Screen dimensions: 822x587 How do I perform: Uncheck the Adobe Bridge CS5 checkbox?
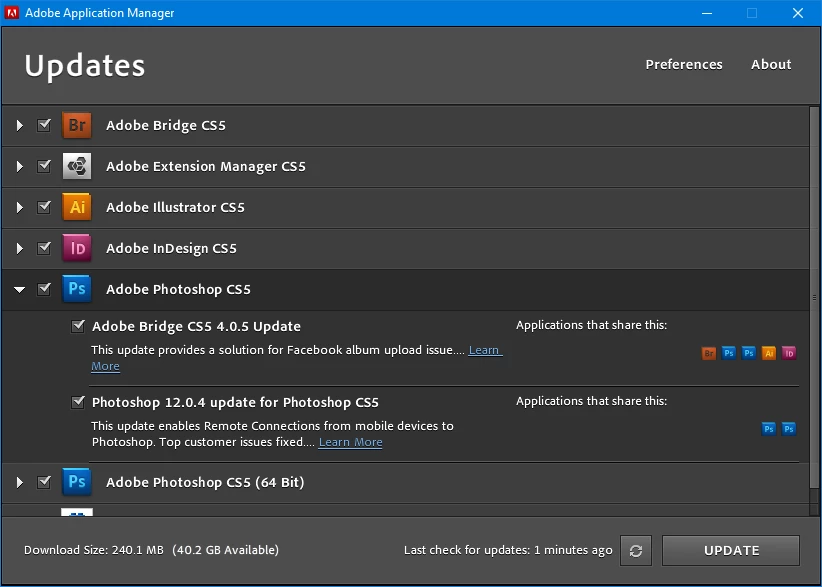coord(44,125)
